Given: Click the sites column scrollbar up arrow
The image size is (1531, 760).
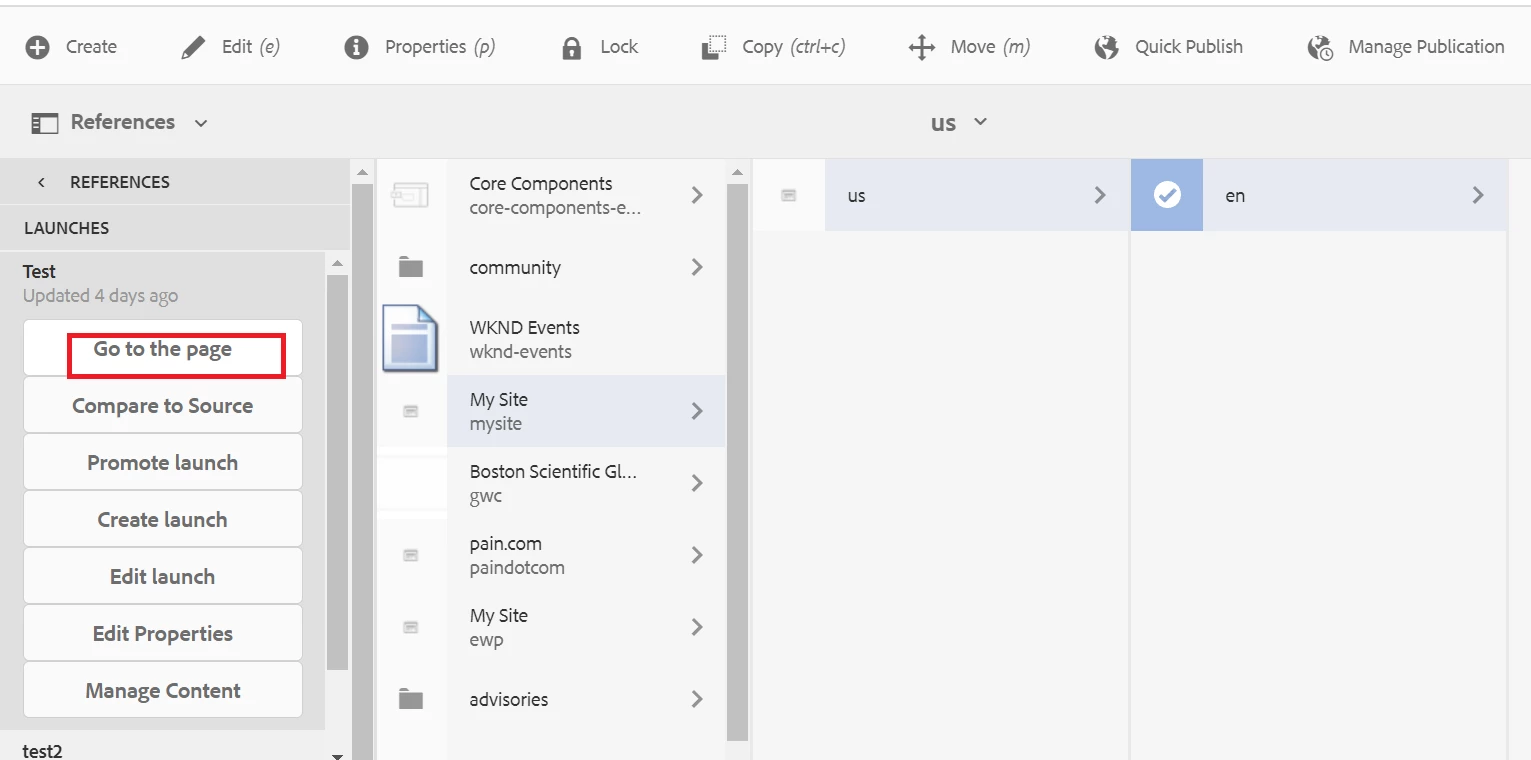Looking at the screenshot, I should [737, 171].
